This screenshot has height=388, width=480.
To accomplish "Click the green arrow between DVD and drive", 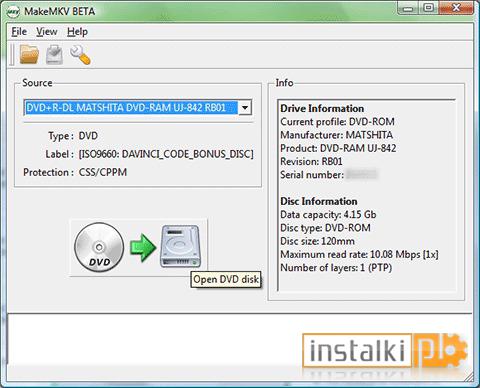I will 143,248.
